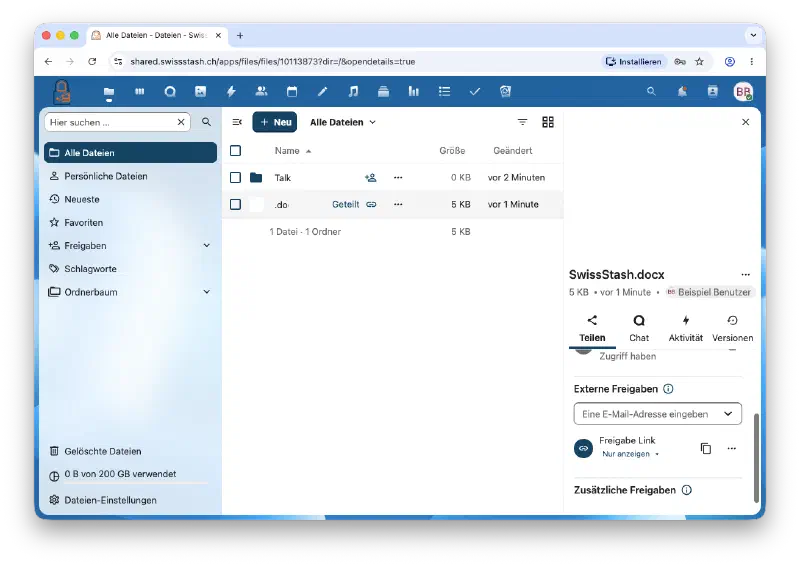Open the Music app icon in the top bar

pos(353,91)
